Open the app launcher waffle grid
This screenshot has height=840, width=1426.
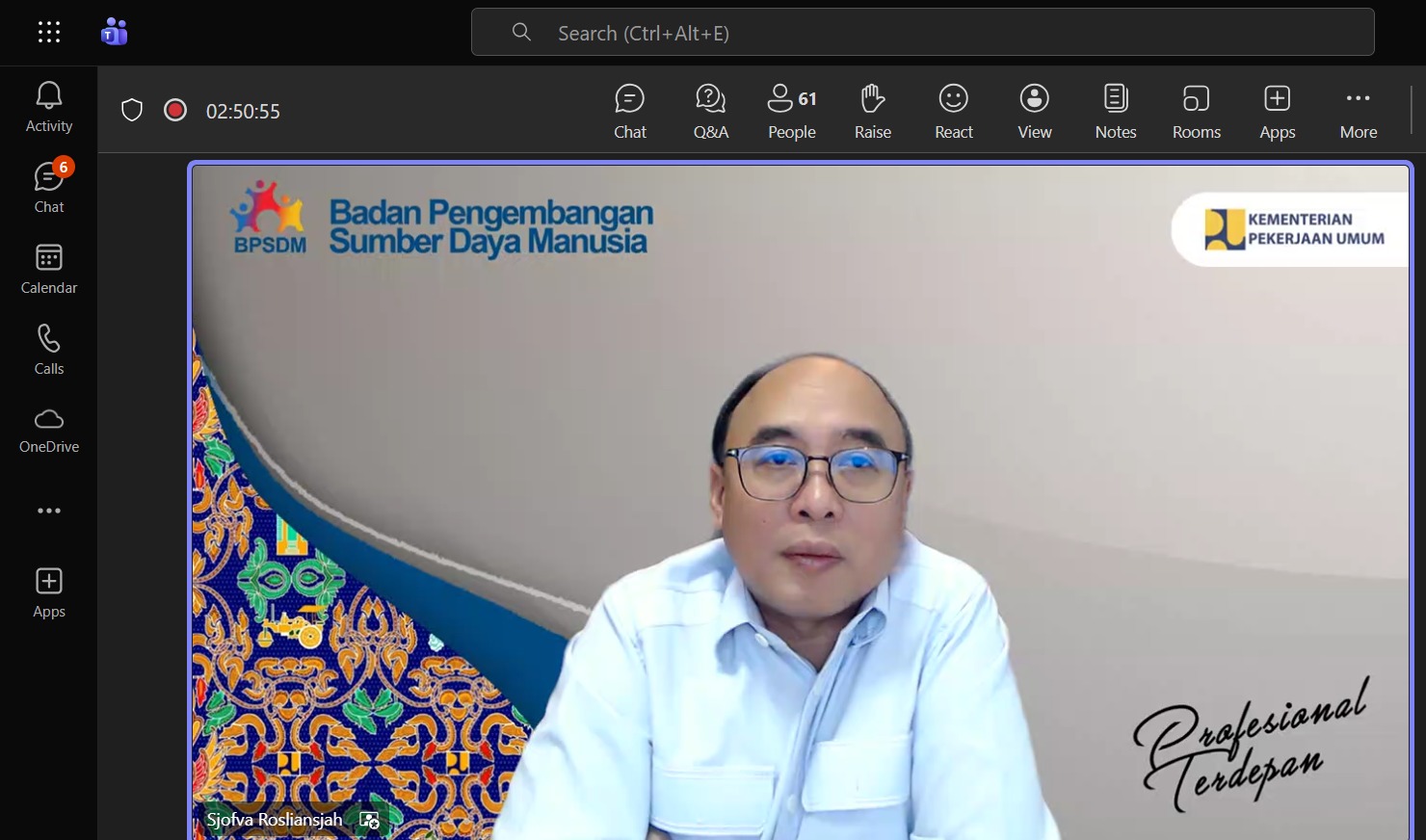pos(49,33)
